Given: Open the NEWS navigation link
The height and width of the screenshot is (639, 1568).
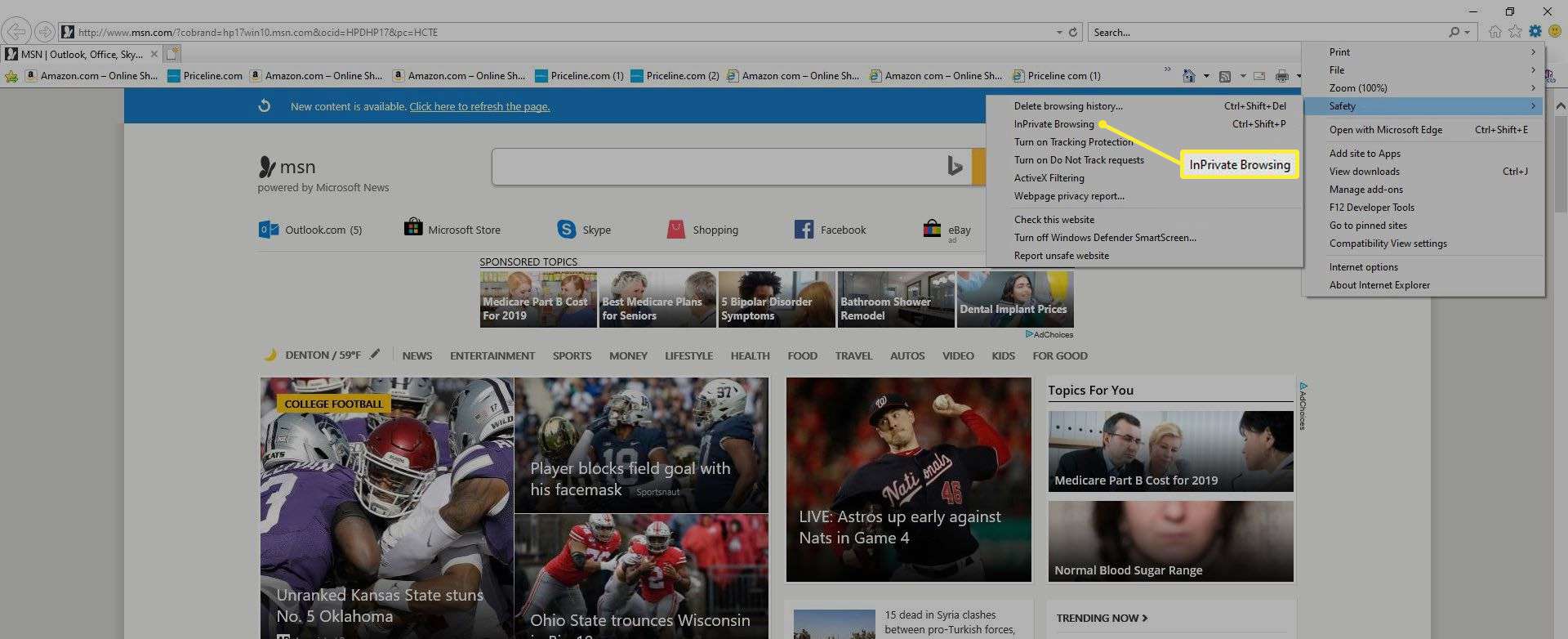Looking at the screenshot, I should (416, 355).
